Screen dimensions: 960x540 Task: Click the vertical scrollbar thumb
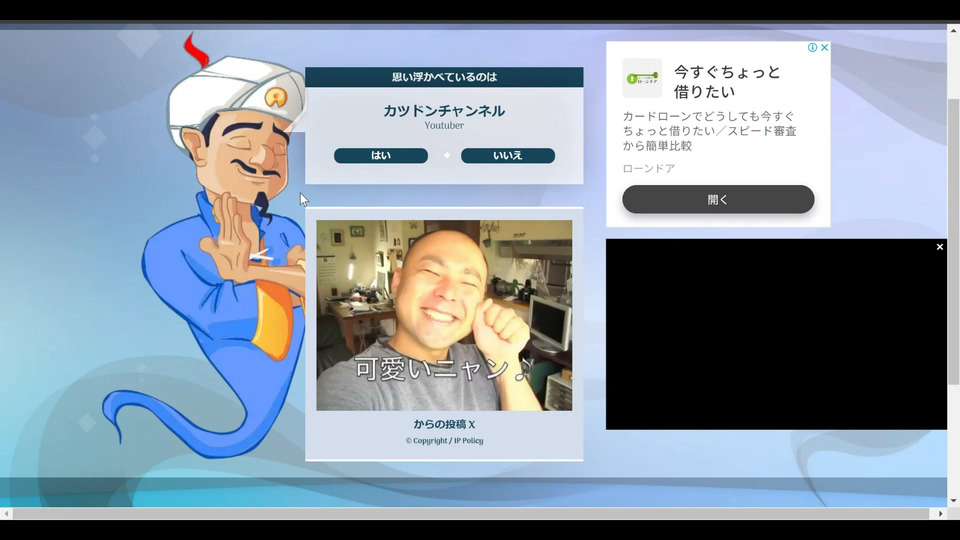pyautogui.click(x=953, y=241)
